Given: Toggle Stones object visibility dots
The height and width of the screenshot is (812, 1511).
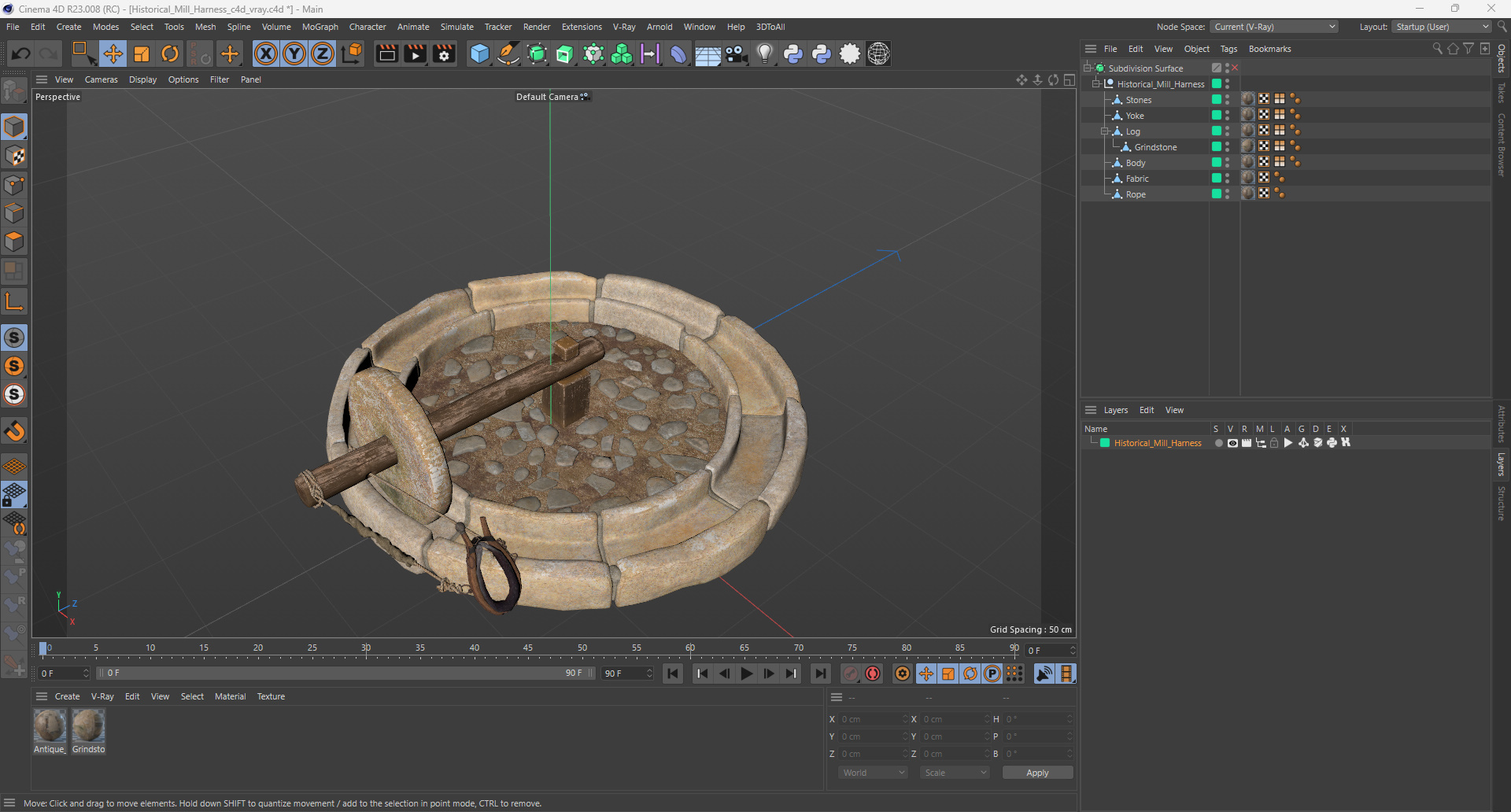Looking at the screenshot, I should click(x=1228, y=99).
